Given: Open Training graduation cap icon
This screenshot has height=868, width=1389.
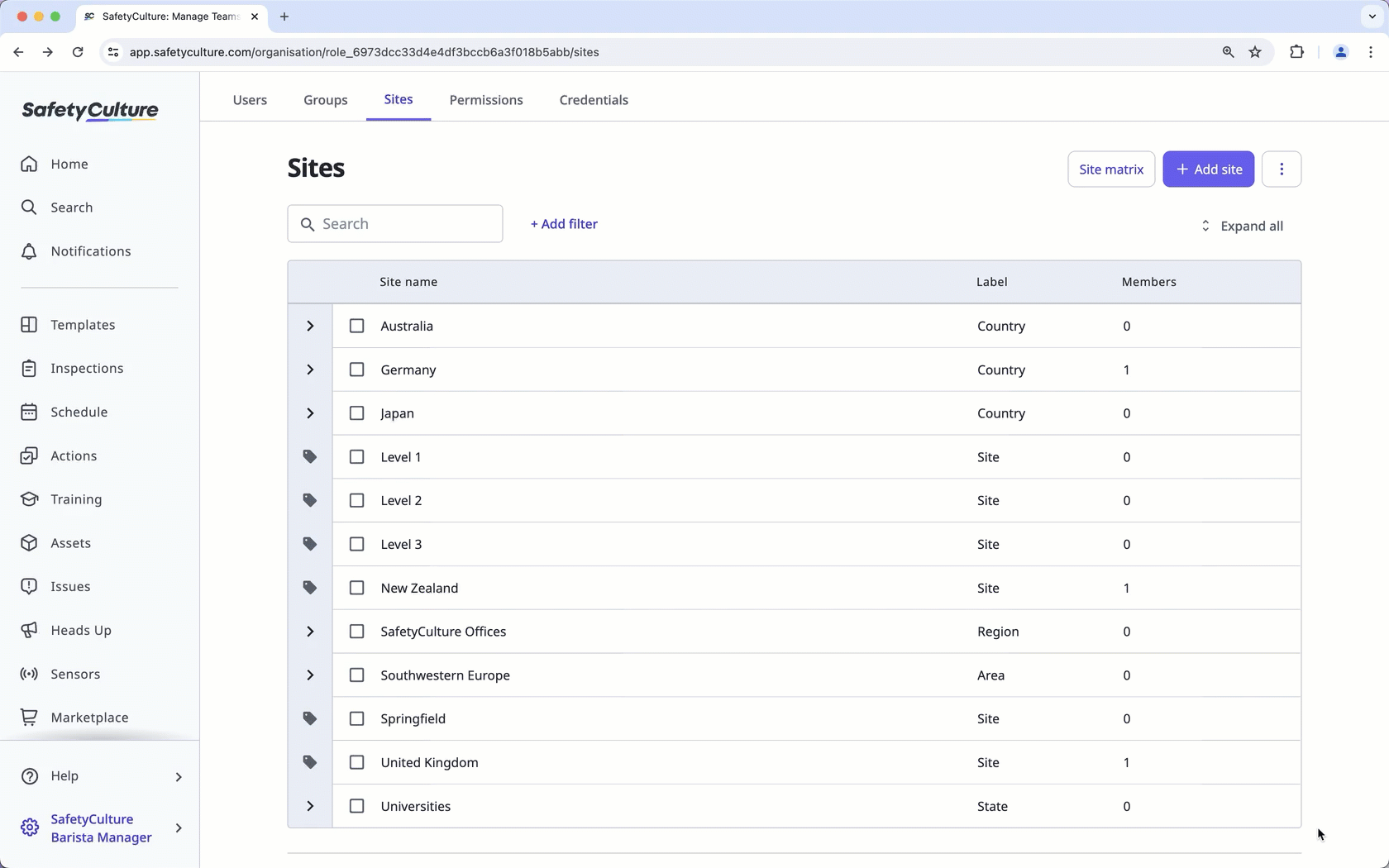Looking at the screenshot, I should (x=29, y=499).
